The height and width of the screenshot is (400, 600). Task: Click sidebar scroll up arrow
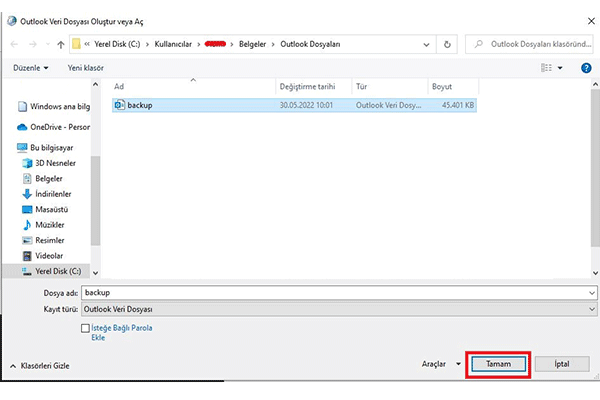96,84
